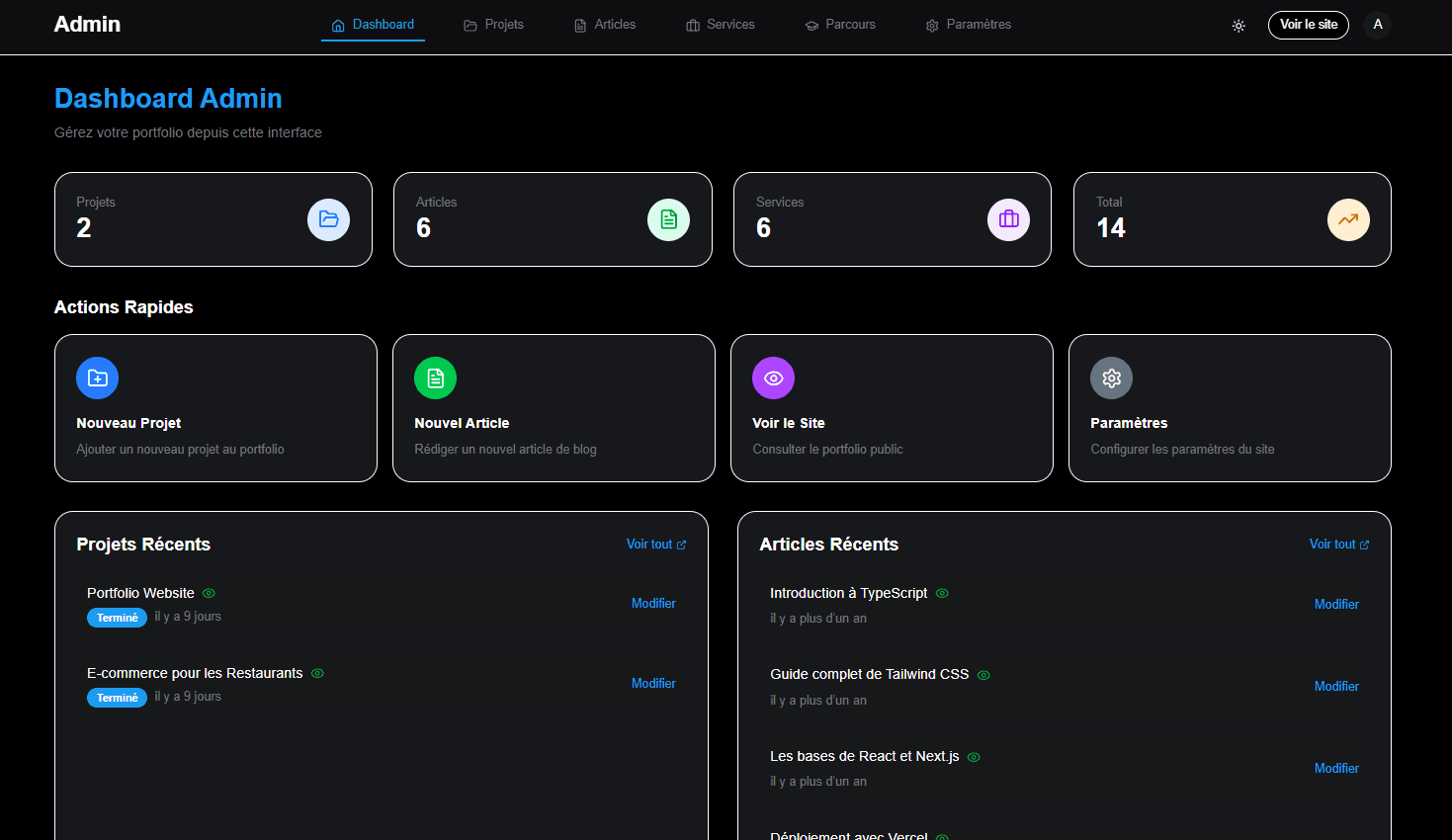
Task: Toggle visibility eye for Introduction à TypeScript
Action: point(942,594)
